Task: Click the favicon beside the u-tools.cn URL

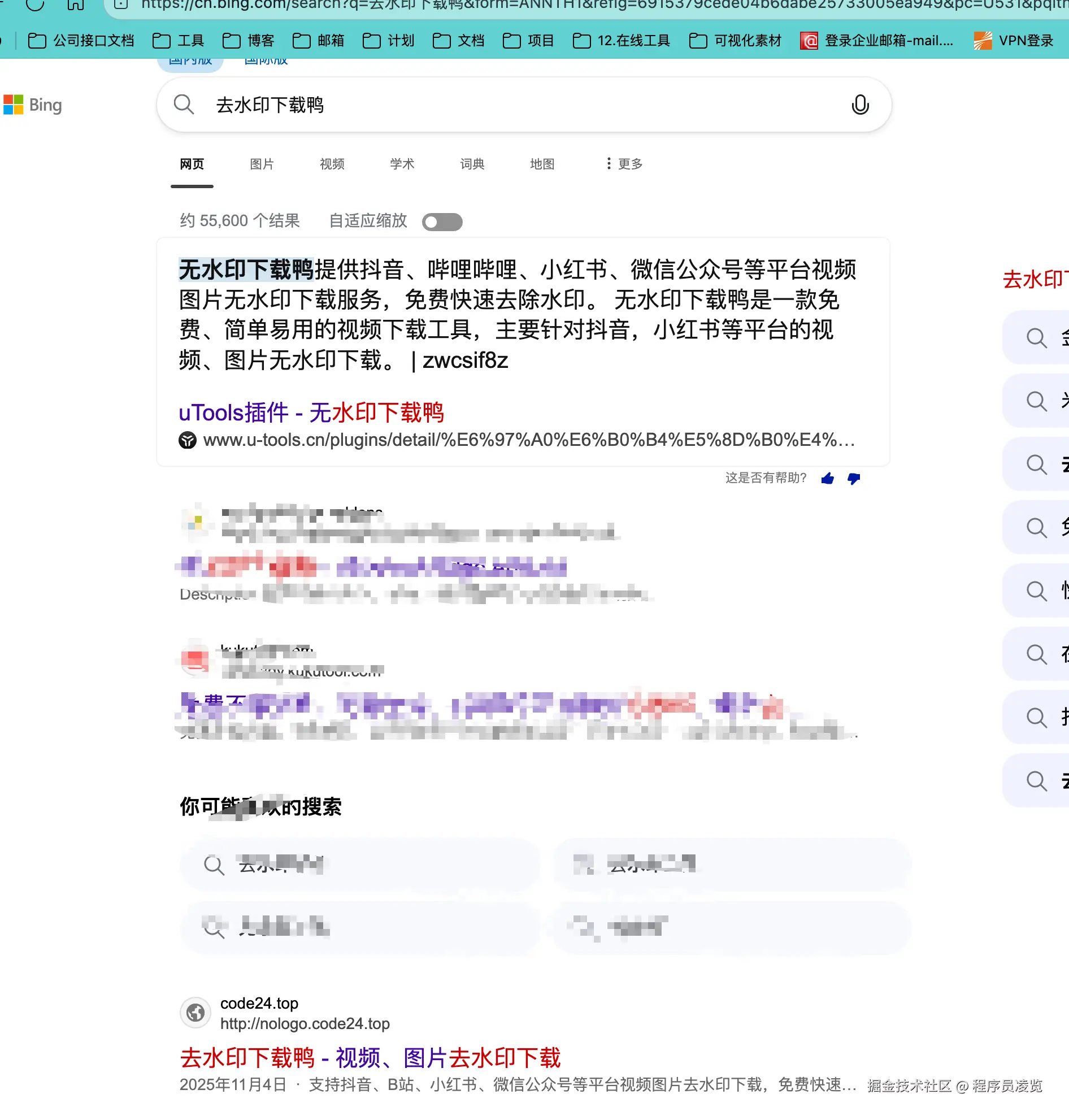Action: click(188, 440)
